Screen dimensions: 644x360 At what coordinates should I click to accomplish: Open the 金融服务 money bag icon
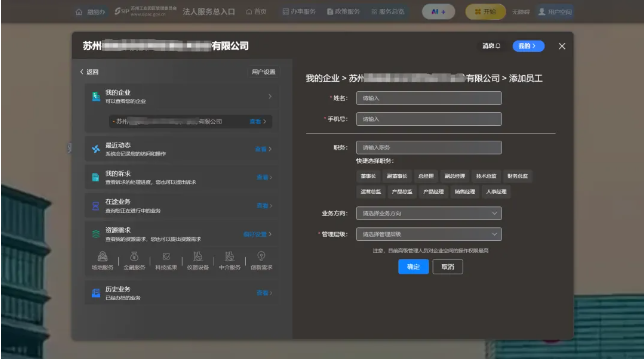tap(134, 257)
